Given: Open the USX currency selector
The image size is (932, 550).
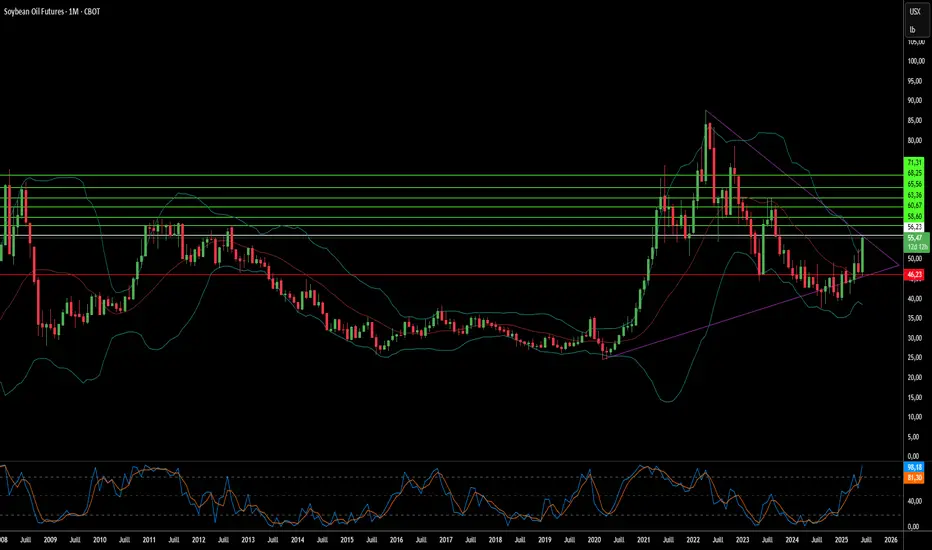Looking at the screenshot, I should click(x=914, y=11).
